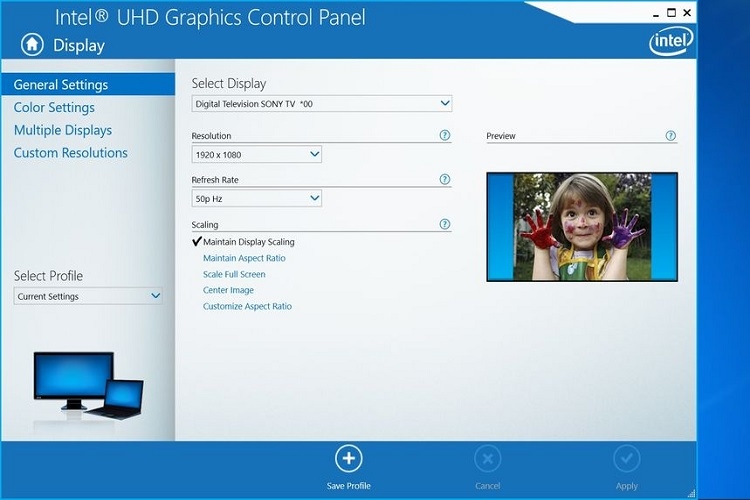The image size is (750, 500).
Task: Click the preview image of child
Action: 582,227
